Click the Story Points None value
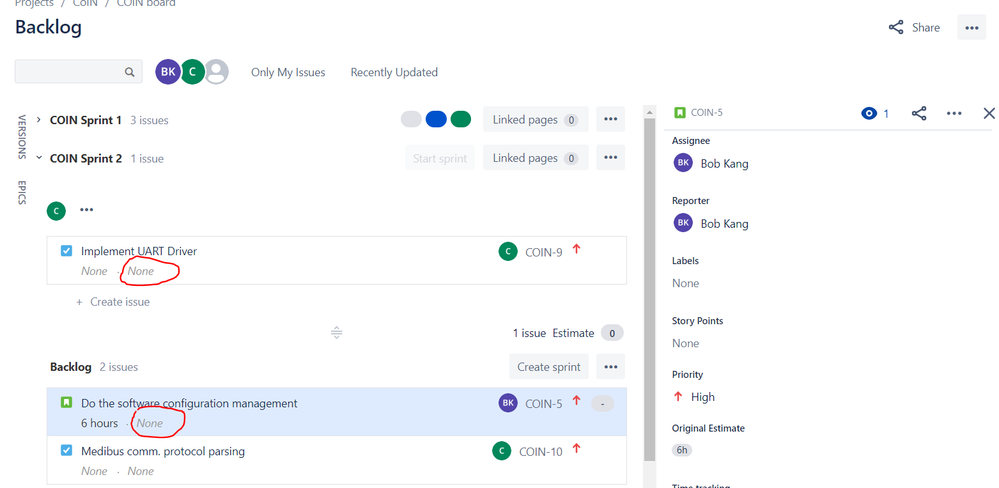 point(686,343)
